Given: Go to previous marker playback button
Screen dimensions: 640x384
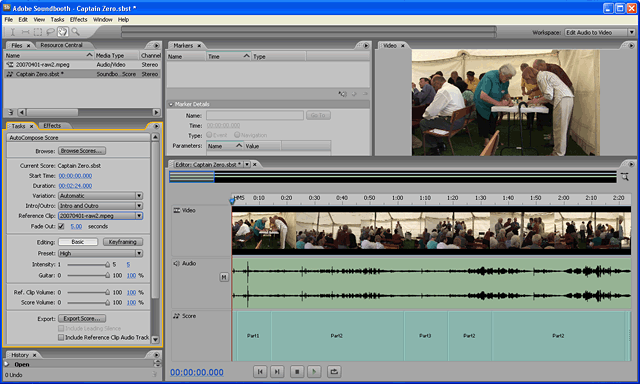Looking at the screenshot, I should 260,372.
